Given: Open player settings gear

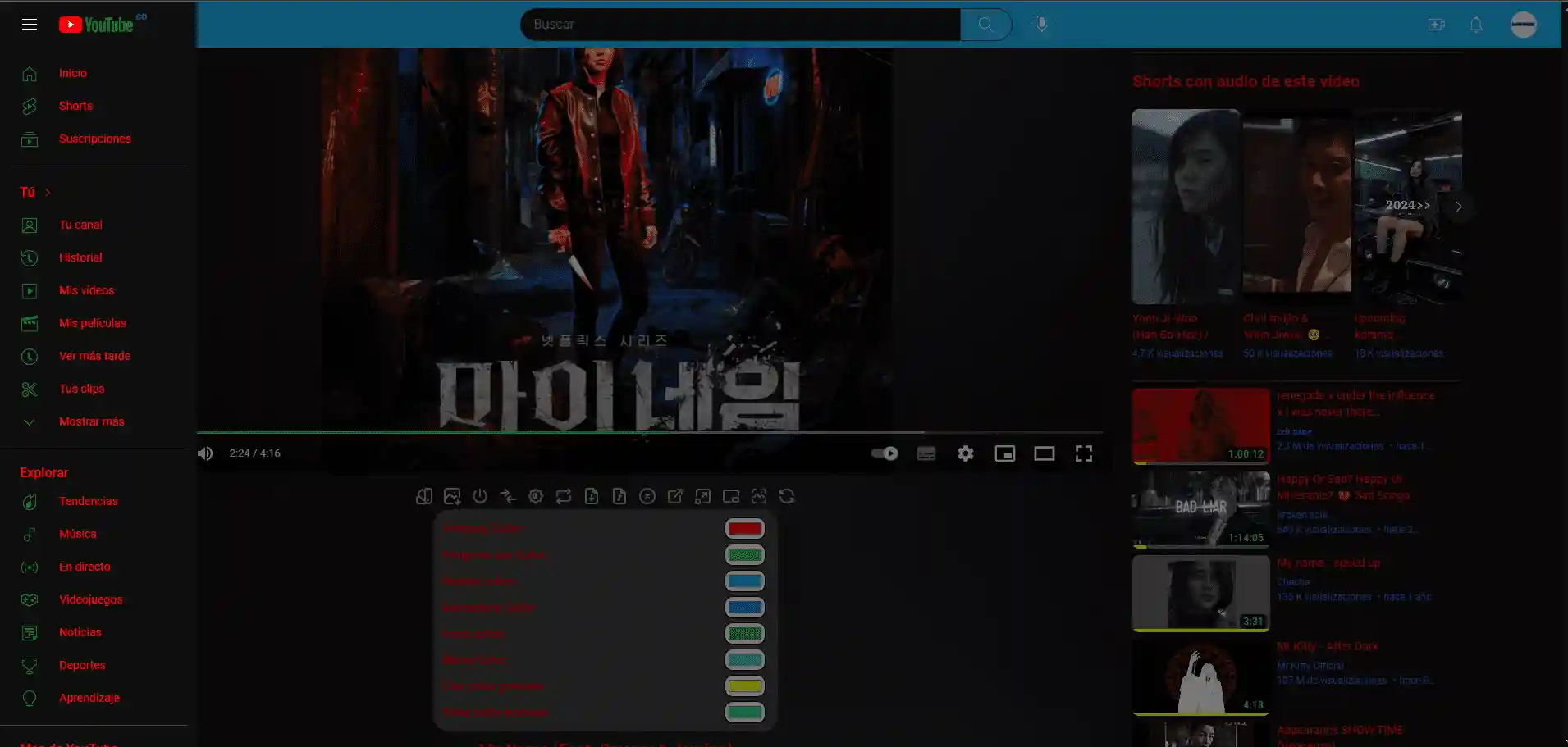Looking at the screenshot, I should 966,453.
